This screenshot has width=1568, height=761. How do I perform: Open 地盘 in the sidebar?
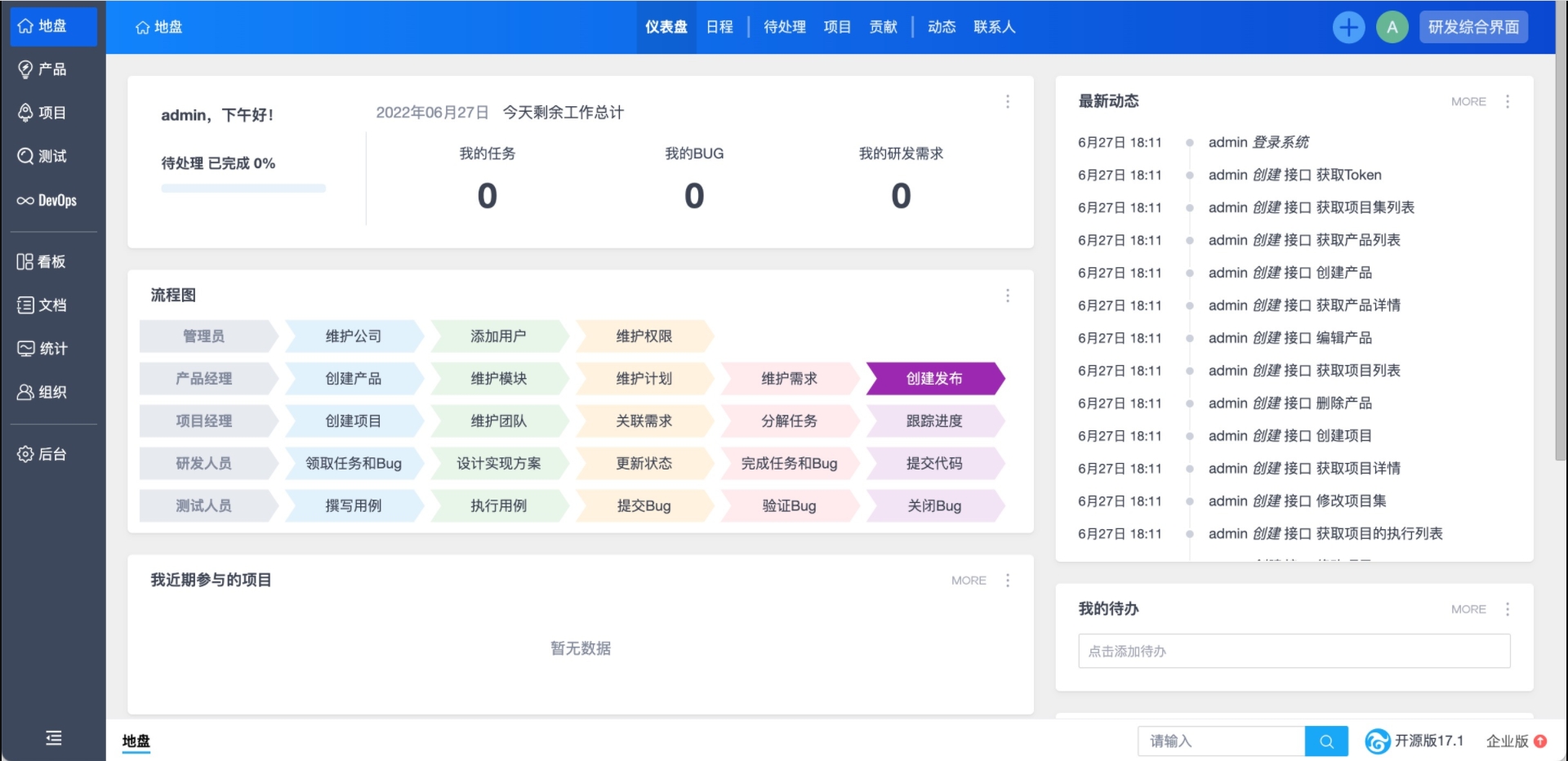tap(53, 26)
